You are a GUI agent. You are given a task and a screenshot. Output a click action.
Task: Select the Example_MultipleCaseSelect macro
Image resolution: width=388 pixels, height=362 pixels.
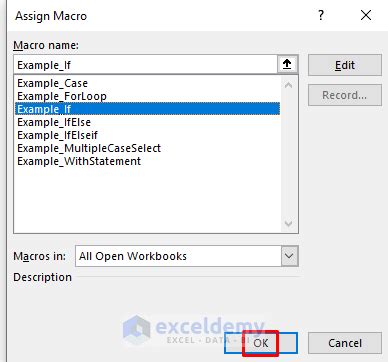147,148
